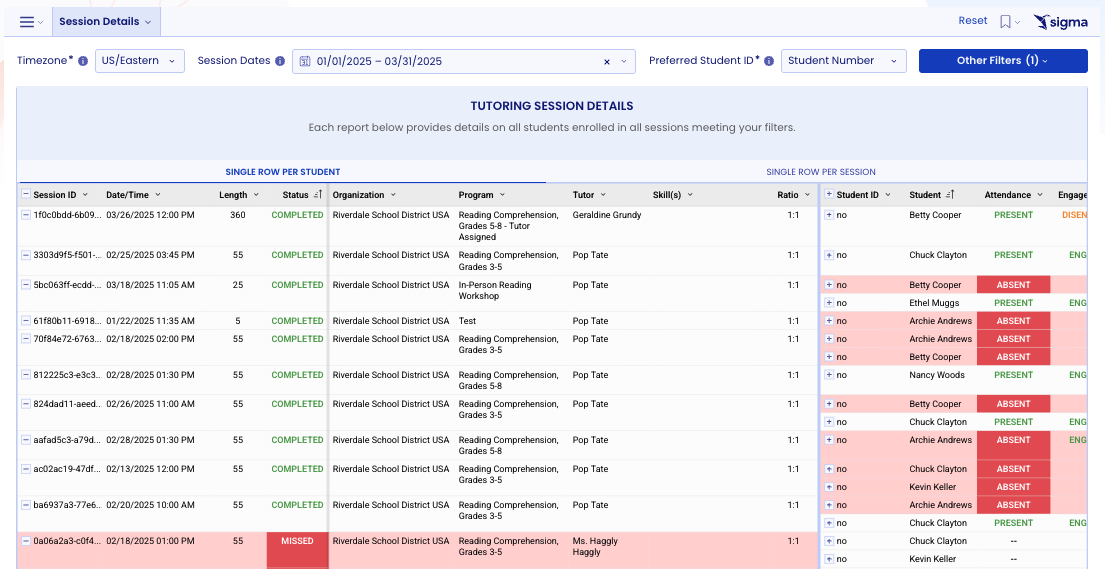
Task: Click the sort icon on Status column
Action: coord(318,195)
